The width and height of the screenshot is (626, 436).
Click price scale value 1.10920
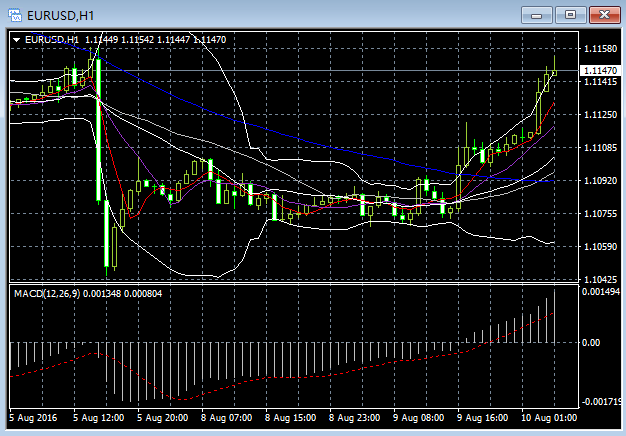pyautogui.click(x=600, y=180)
